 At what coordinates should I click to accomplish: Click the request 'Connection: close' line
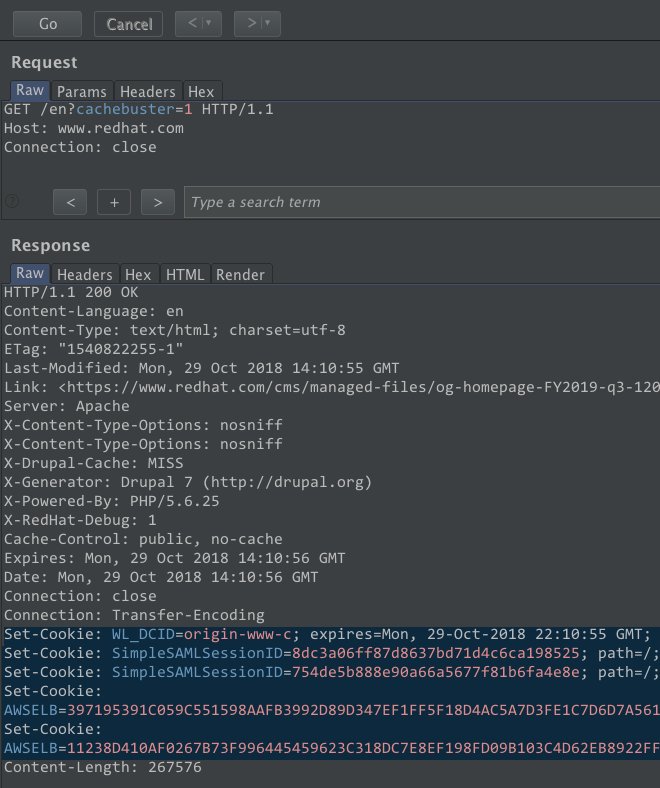pyautogui.click(x=80, y=147)
